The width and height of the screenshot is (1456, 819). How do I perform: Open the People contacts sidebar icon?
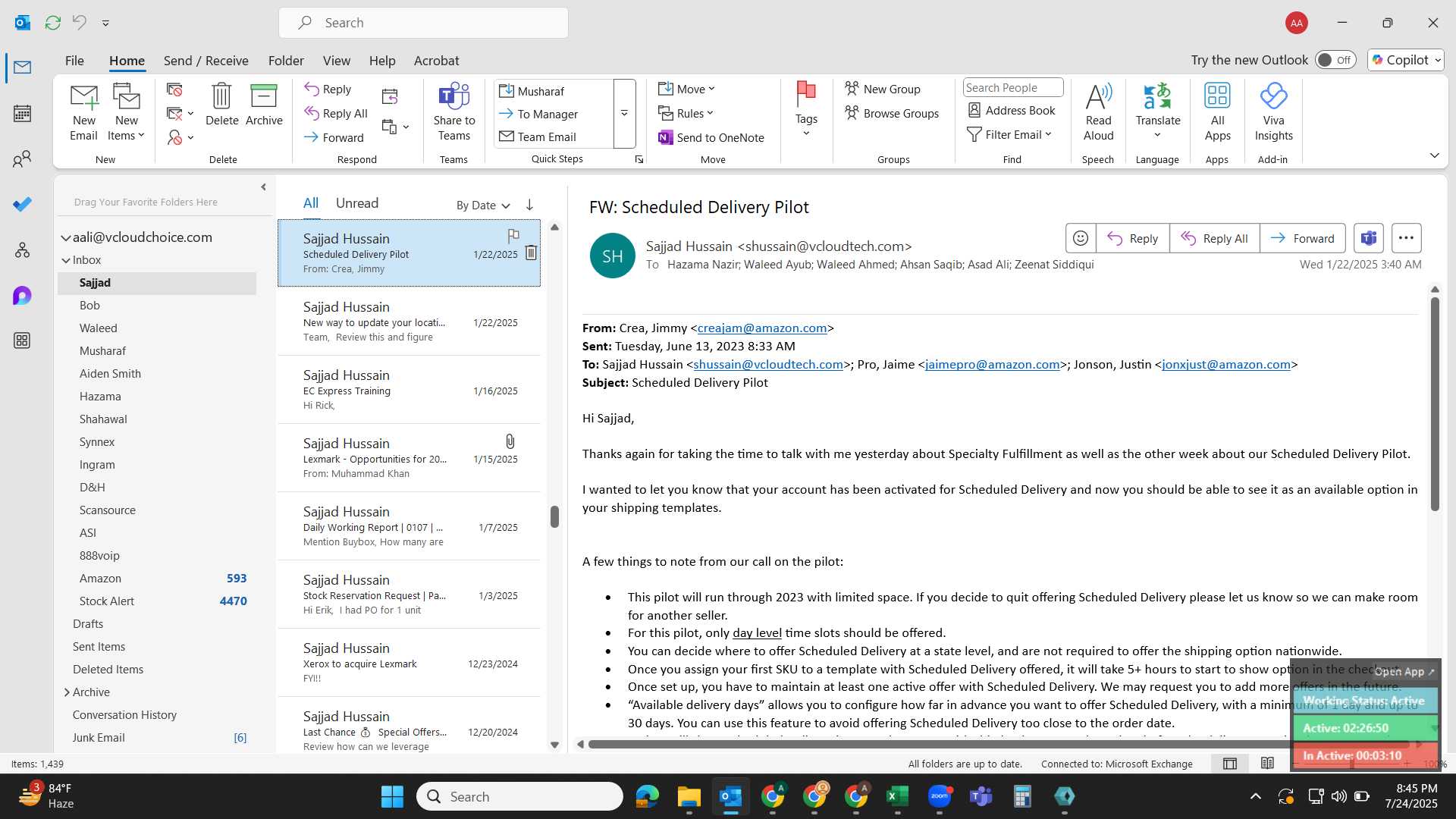click(x=23, y=159)
